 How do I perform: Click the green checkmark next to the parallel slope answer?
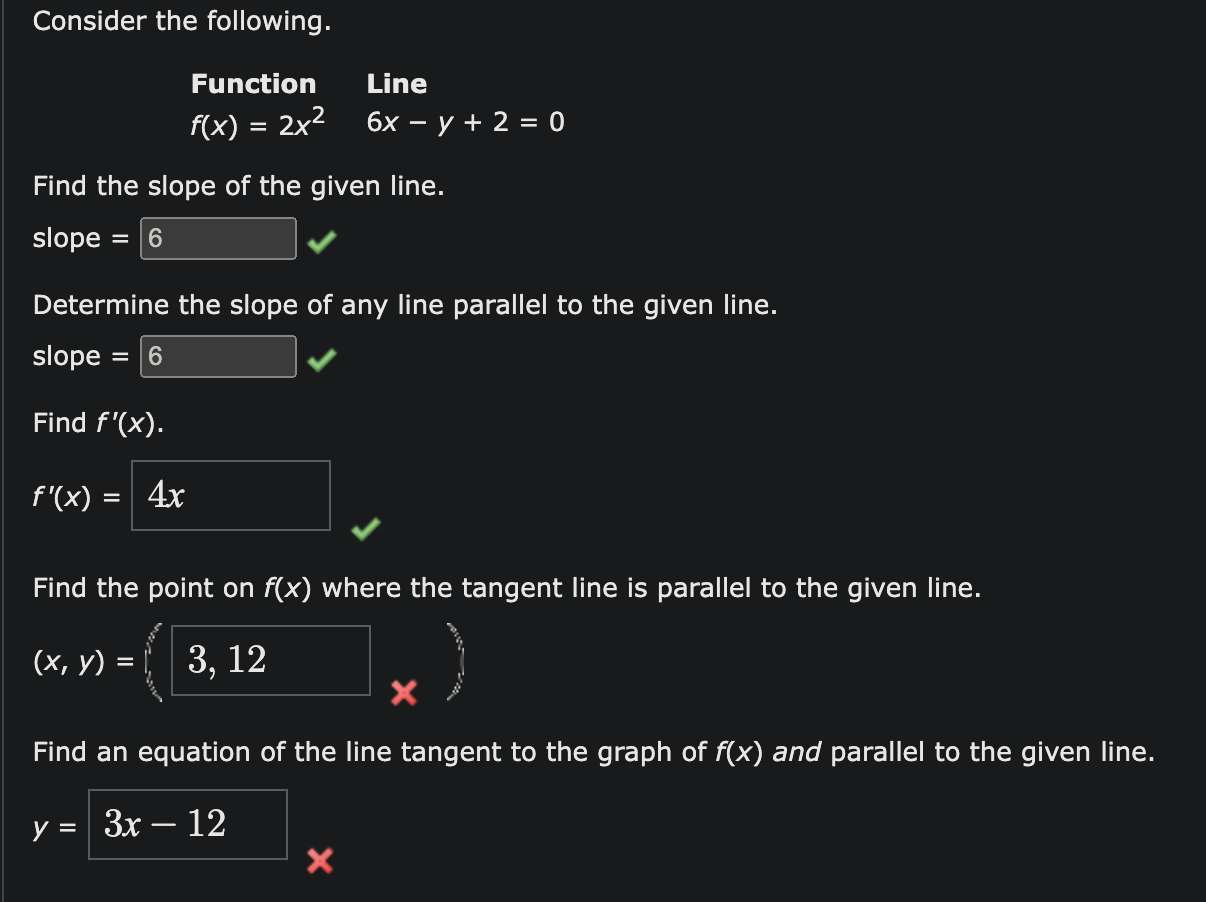318,357
